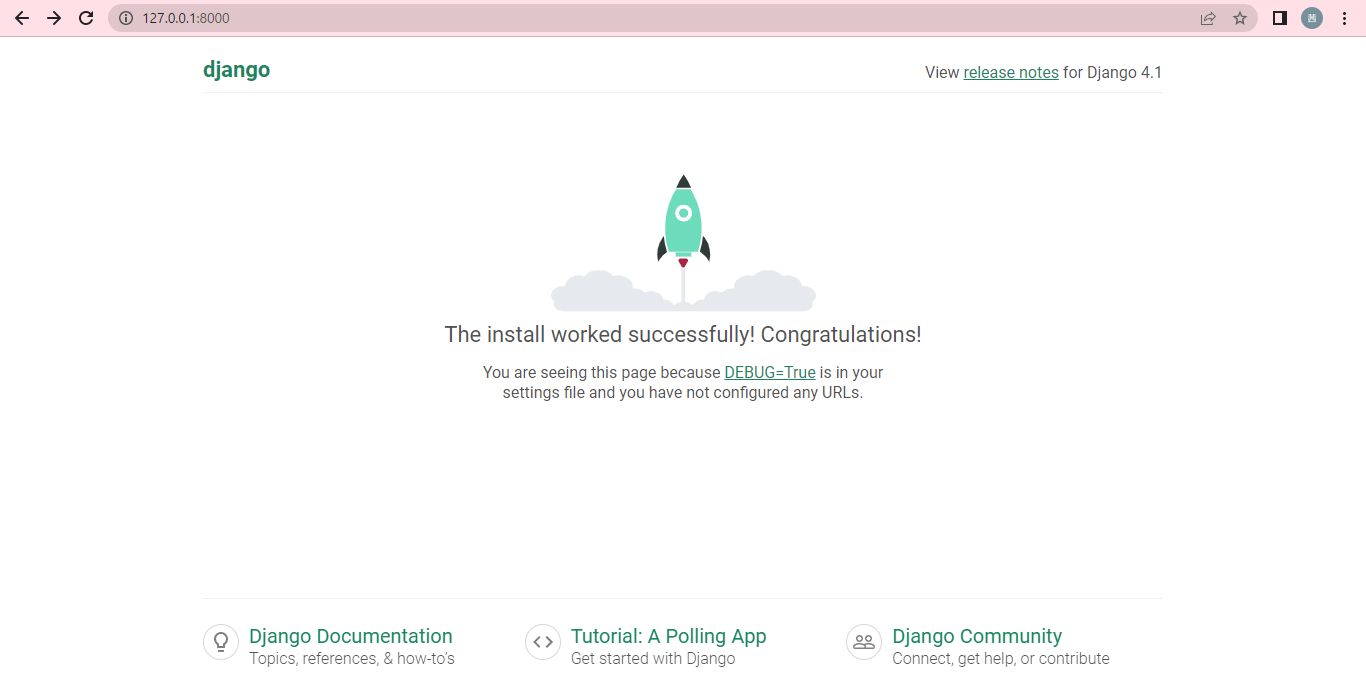This screenshot has height=694, width=1366.
Task: Open the browser side panel icon
Action: tap(1280, 18)
